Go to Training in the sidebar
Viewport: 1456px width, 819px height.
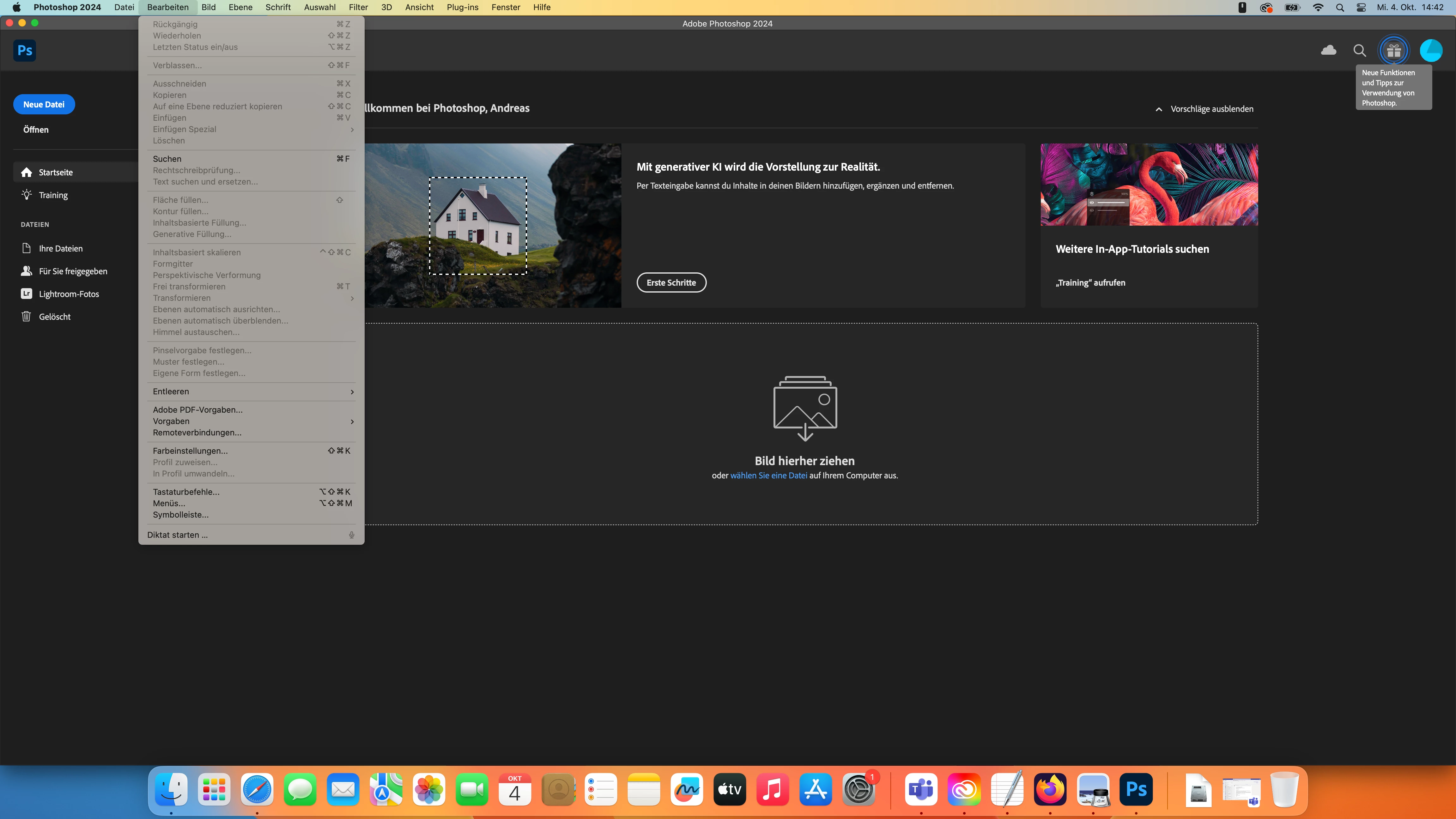click(x=53, y=195)
